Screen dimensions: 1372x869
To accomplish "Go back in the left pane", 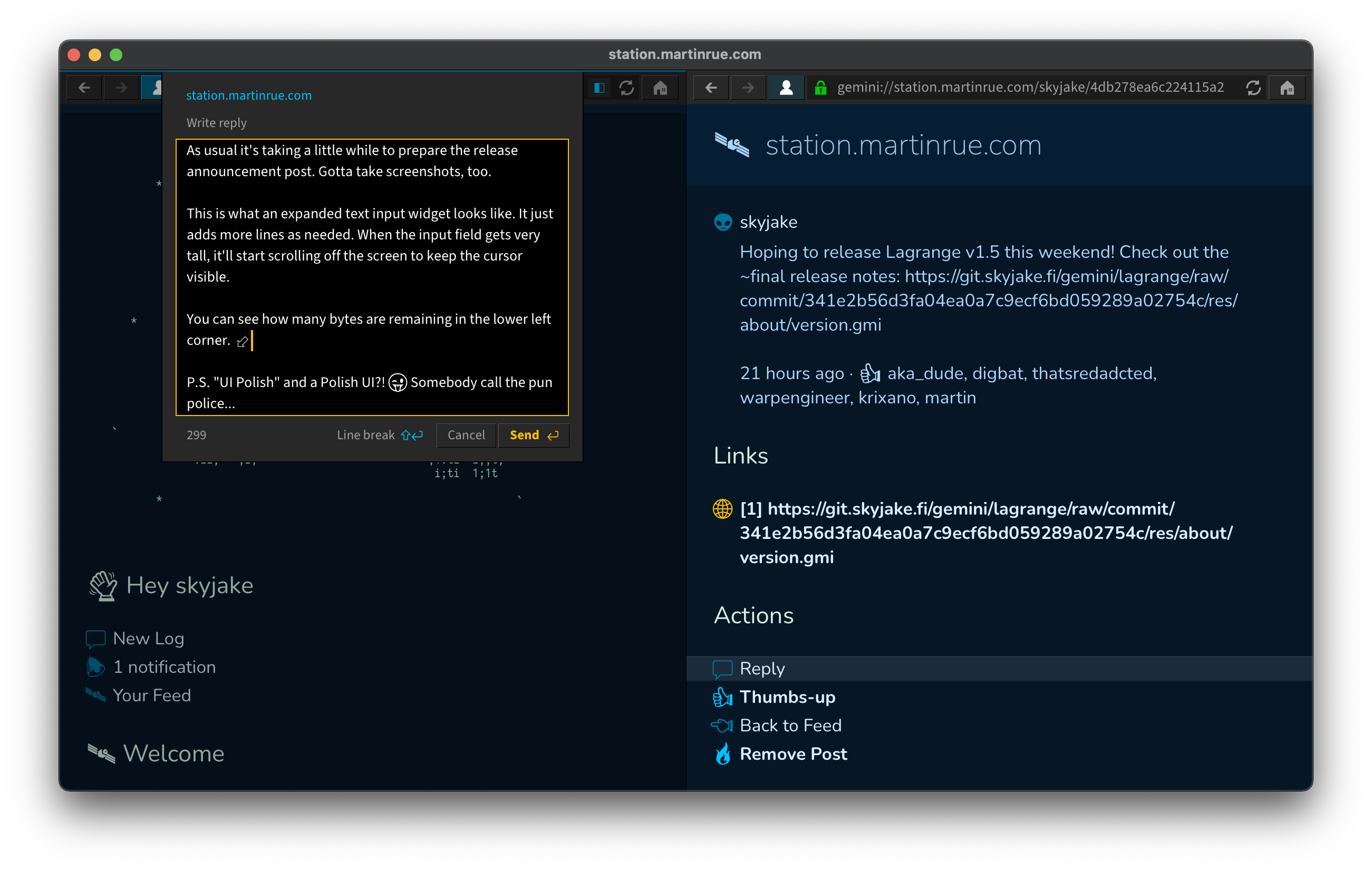I will (x=84, y=88).
